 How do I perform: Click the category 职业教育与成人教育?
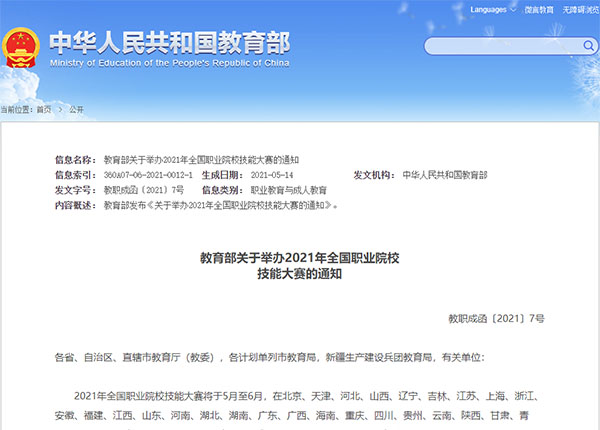289,190
